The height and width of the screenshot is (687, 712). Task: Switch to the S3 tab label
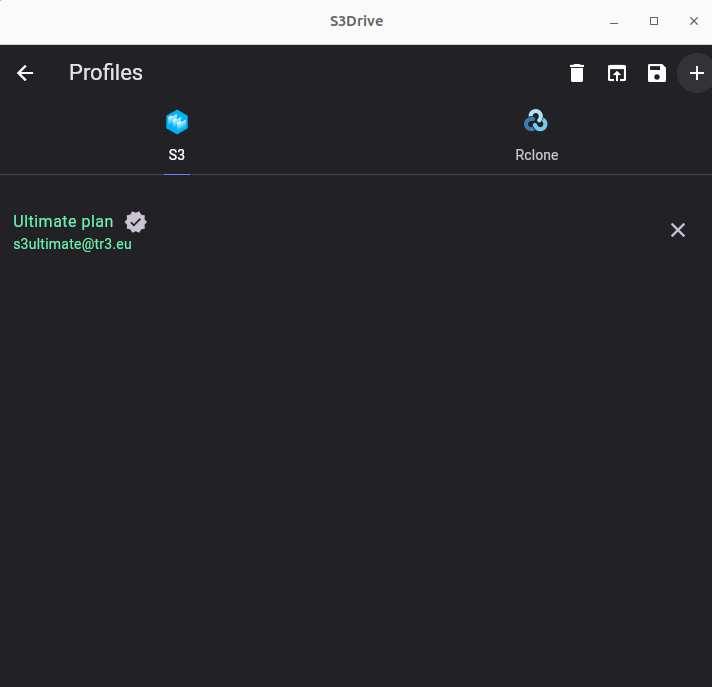[177, 155]
